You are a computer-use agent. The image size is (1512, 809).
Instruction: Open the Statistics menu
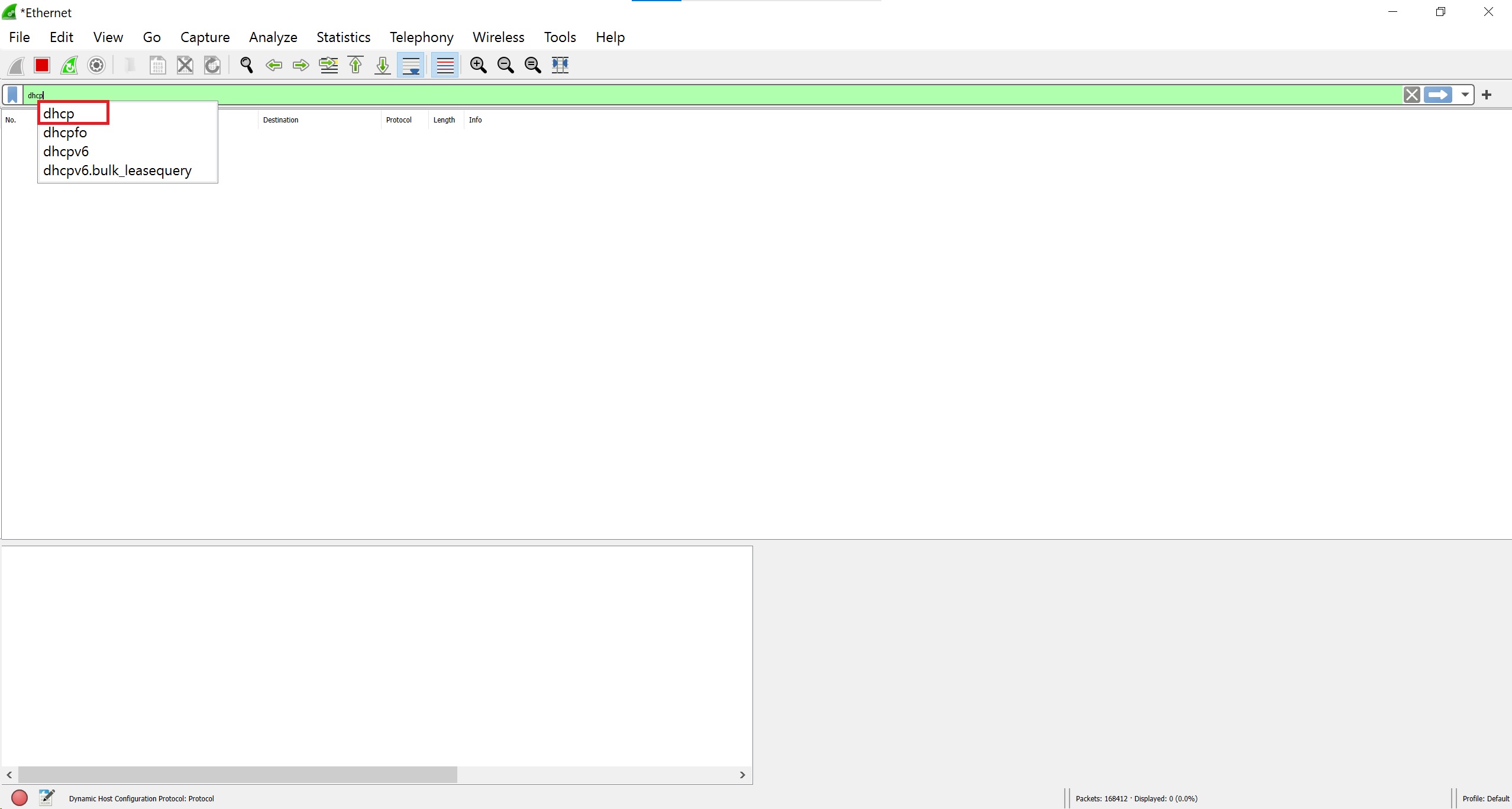point(343,37)
